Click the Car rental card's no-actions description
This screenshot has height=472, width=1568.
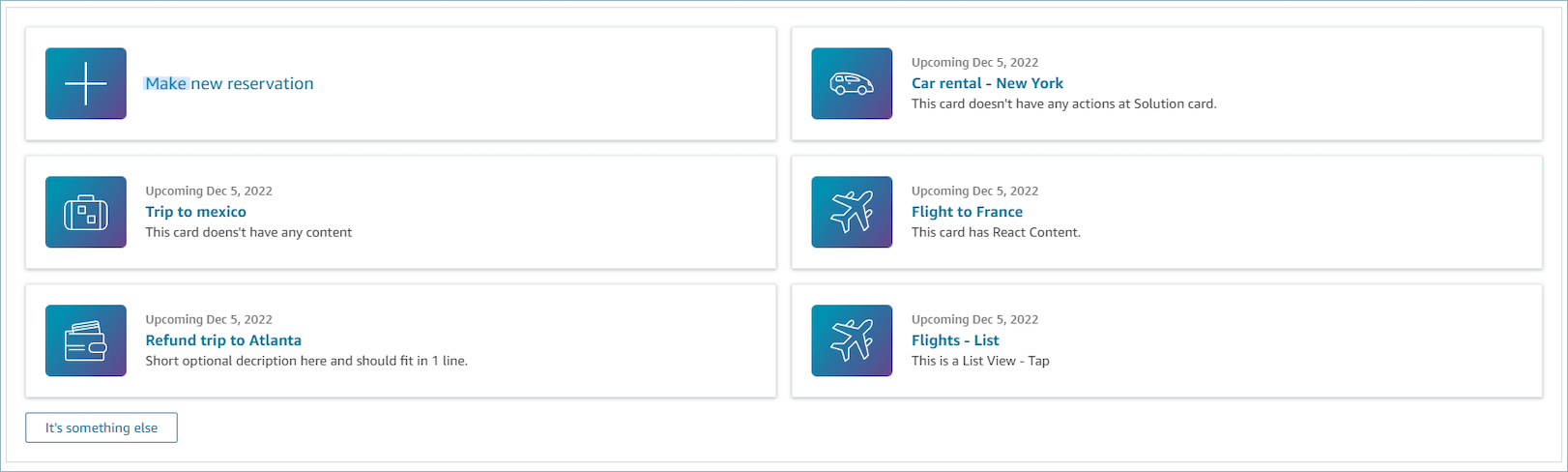point(1063,103)
